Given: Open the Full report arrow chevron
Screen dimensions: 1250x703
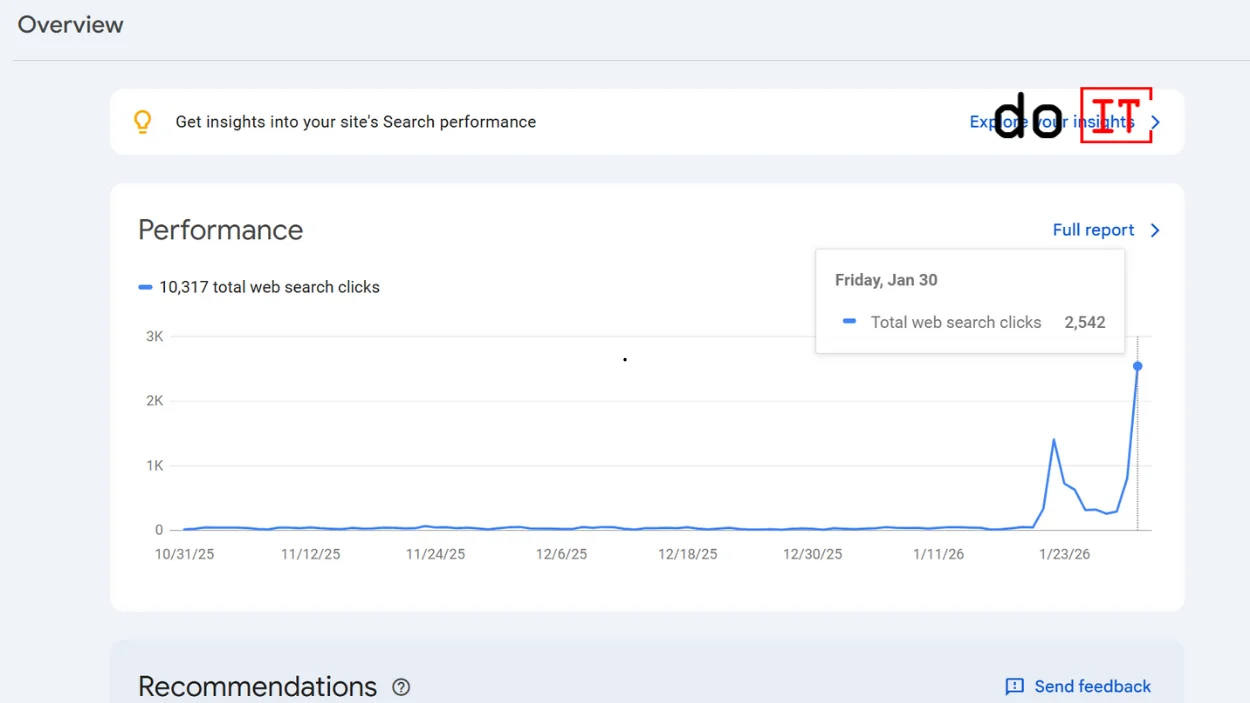Looking at the screenshot, I should (1155, 230).
